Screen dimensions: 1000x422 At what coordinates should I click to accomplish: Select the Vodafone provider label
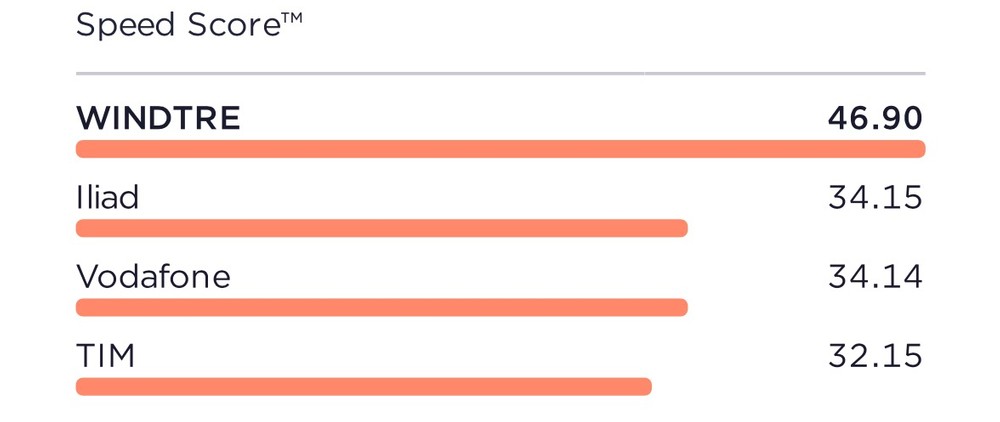[x=153, y=277]
